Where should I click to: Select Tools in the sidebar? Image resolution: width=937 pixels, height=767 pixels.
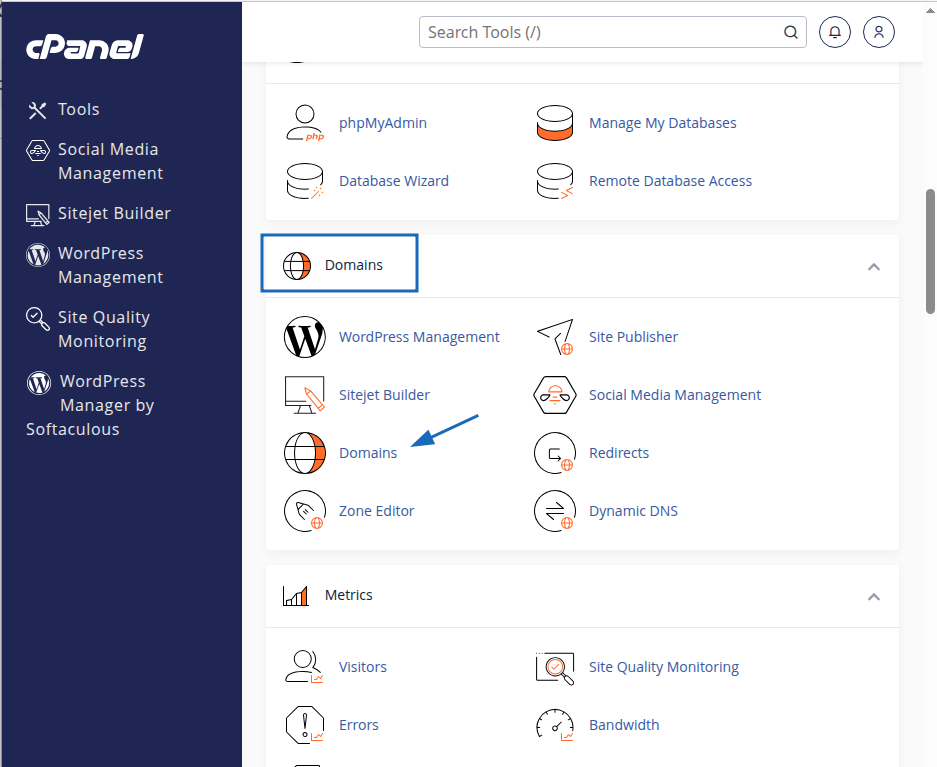pyautogui.click(x=78, y=110)
